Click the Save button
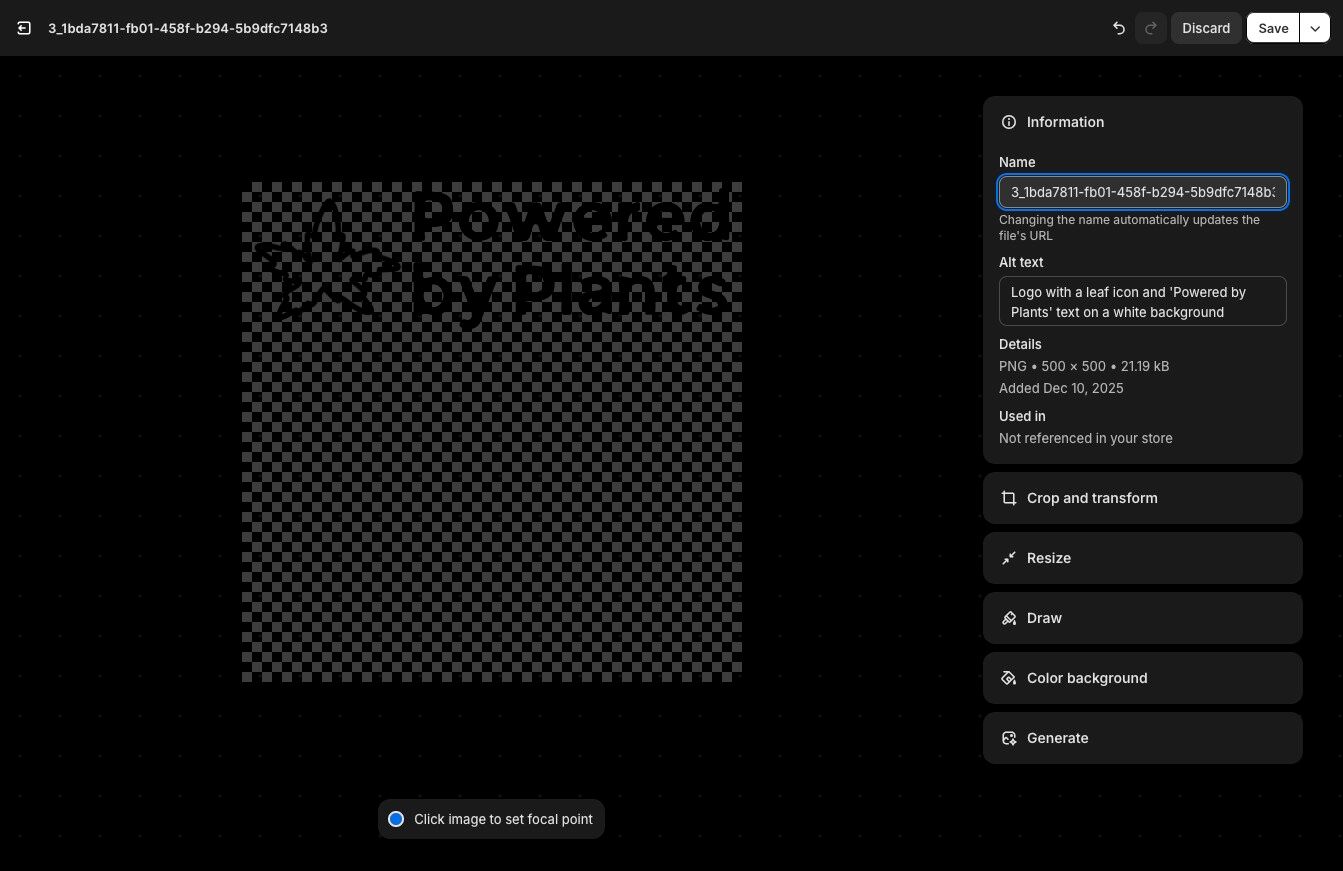This screenshot has height=871, width=1343. click(x=1273, y=28)
